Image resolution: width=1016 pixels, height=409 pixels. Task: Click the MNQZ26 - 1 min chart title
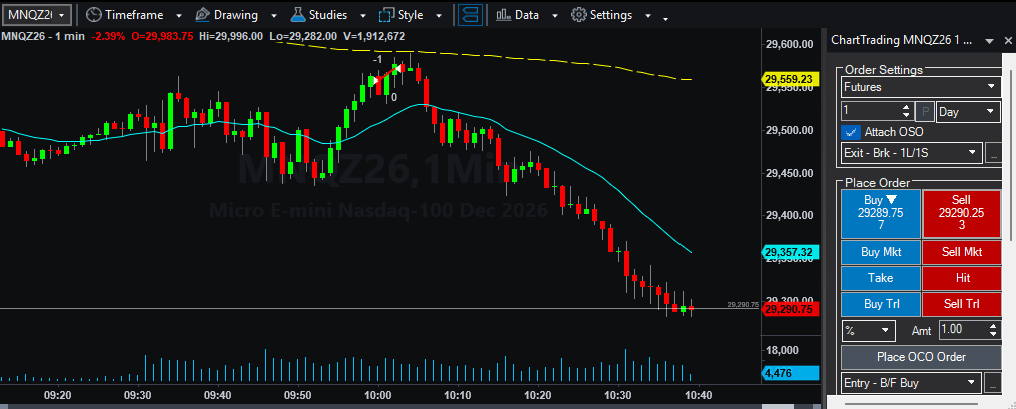pos(43,36)
